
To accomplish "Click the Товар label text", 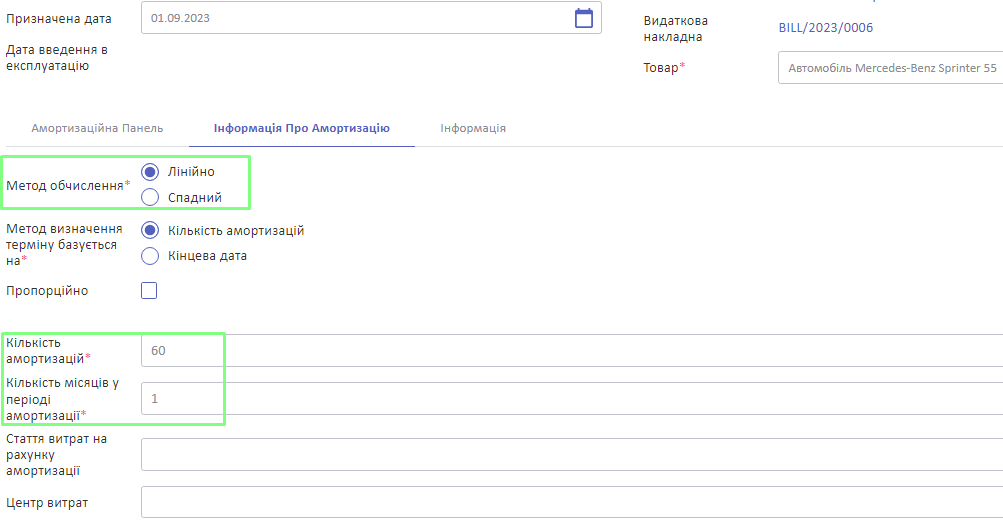I will coord(664,67).
